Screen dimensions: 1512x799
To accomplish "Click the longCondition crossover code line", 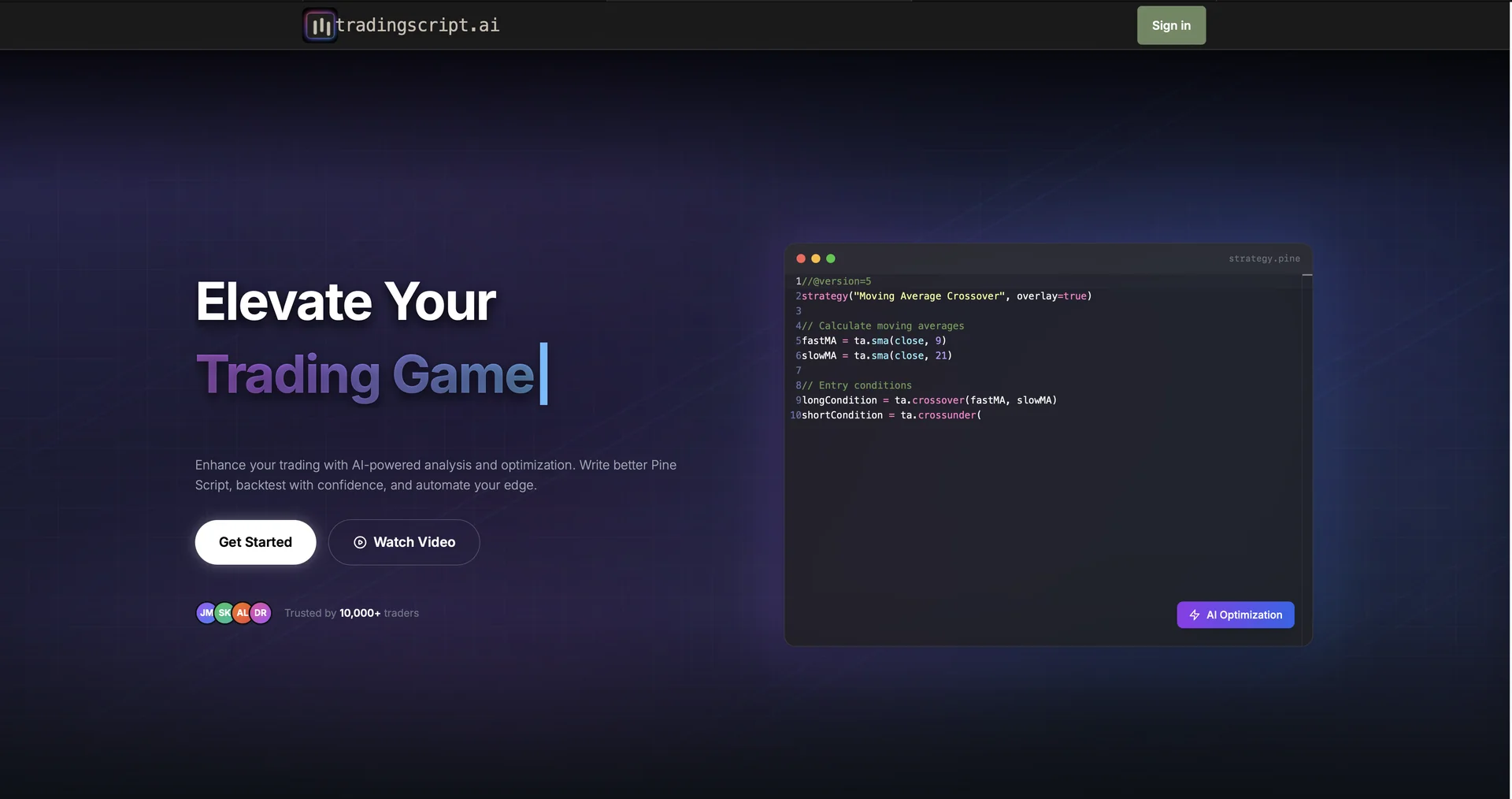I will 929,400.
